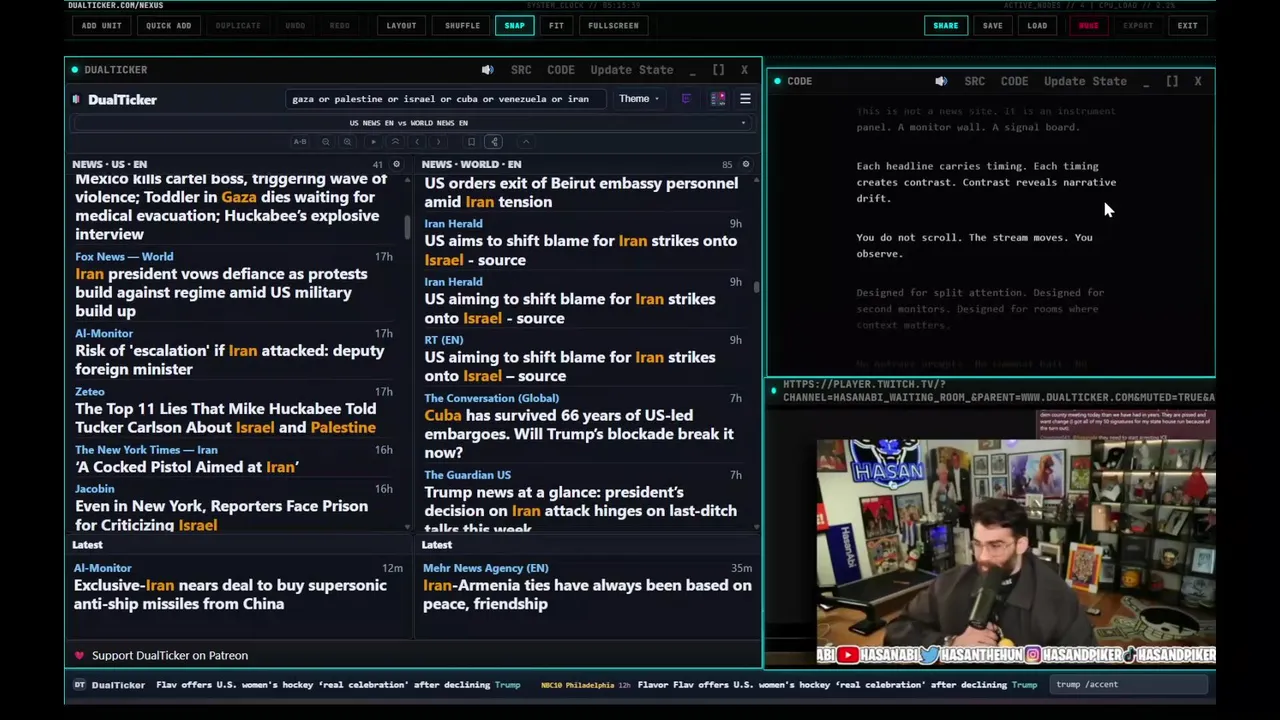The image size is (1280, 720).
Task: Click the A-B compare button
Action: 300,142
